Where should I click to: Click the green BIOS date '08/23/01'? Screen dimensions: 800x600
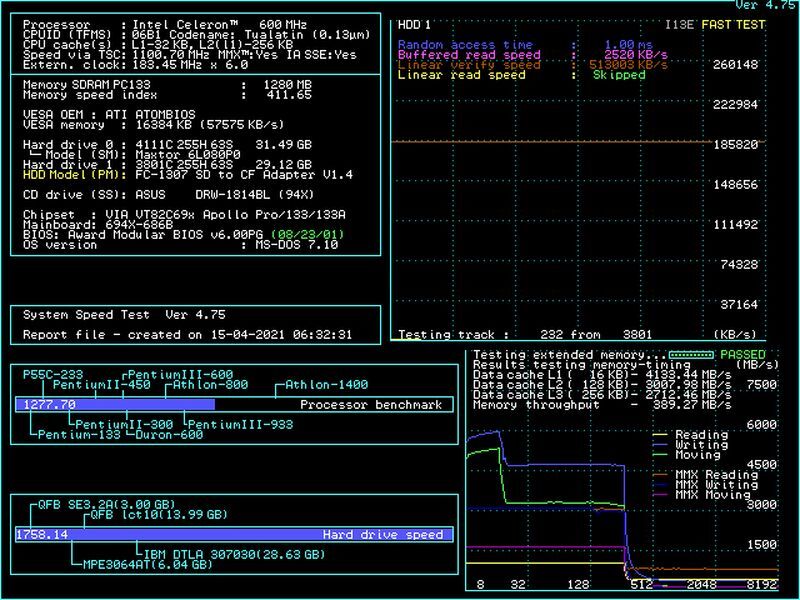[308, 235]
